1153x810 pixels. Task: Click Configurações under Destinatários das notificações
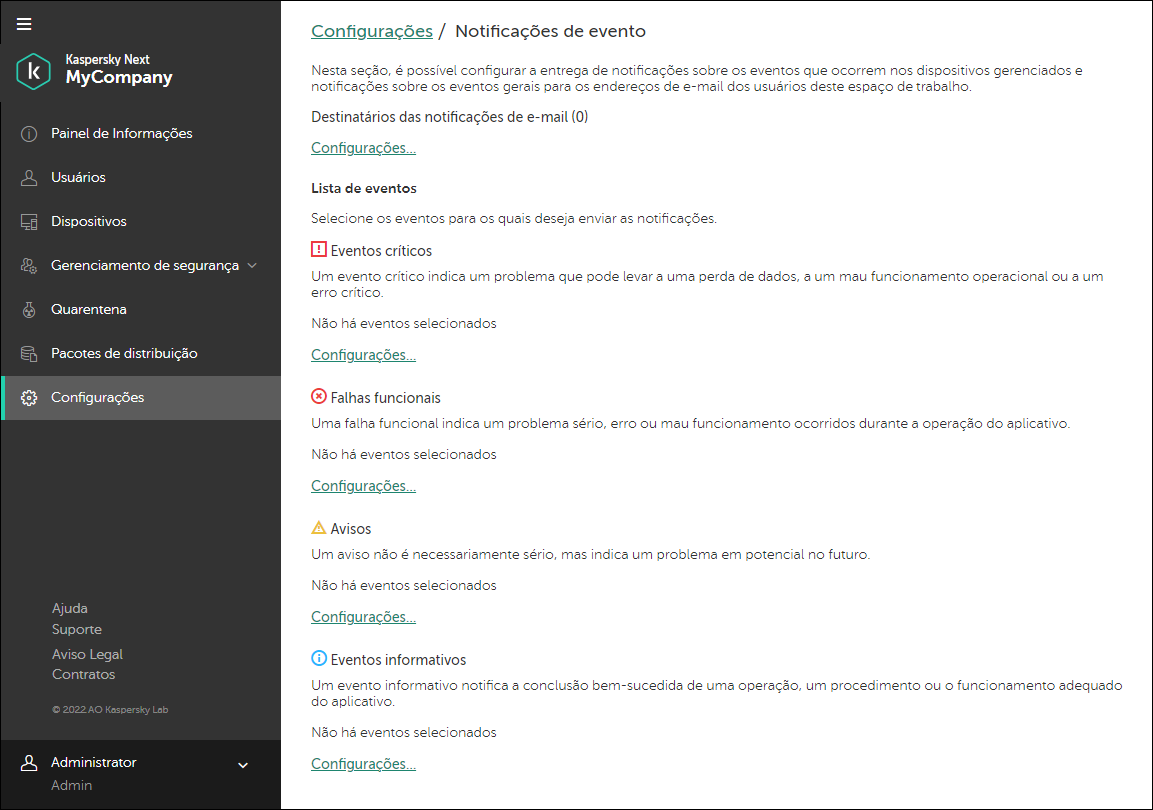pos(363,147)
